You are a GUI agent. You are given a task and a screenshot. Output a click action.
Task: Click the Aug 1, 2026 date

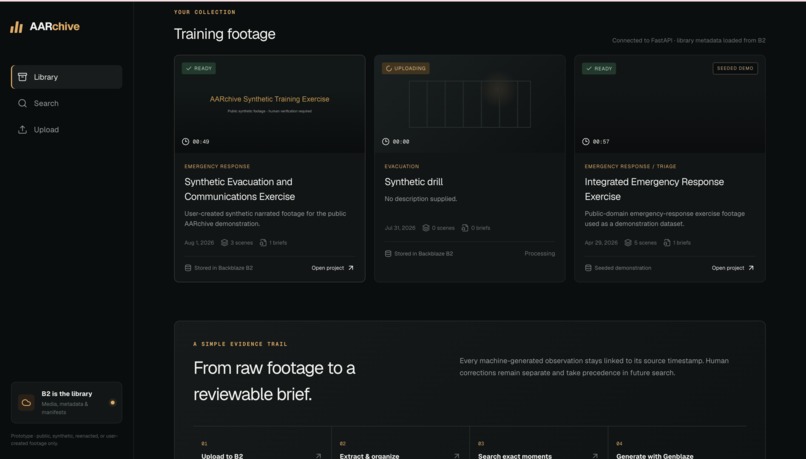point(199,243)
